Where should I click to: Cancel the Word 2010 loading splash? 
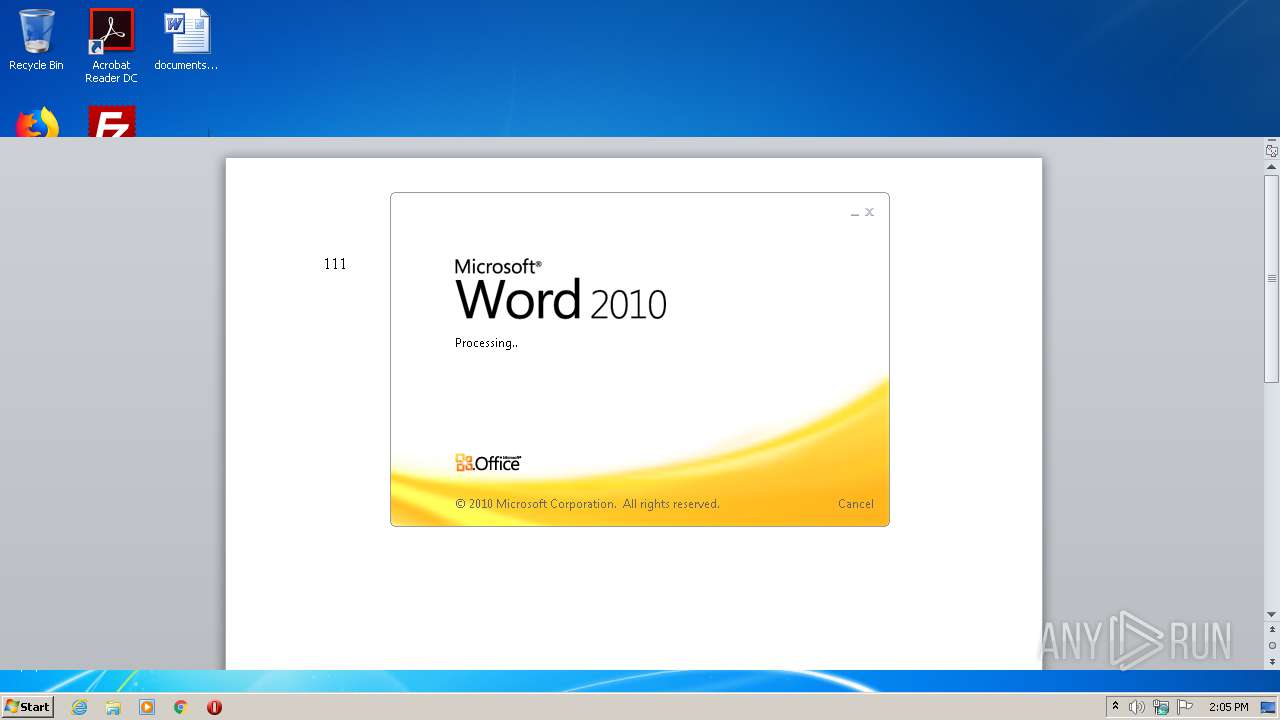click(855, 504)
